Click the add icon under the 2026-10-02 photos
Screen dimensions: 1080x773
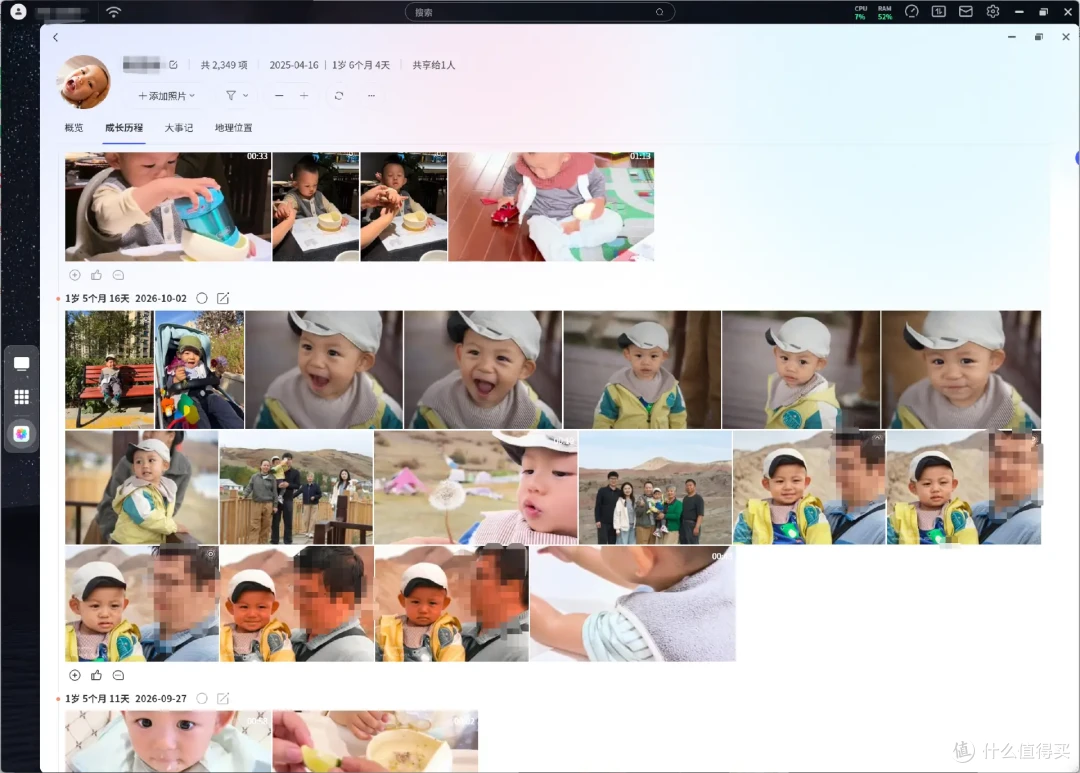coord(75,675)
